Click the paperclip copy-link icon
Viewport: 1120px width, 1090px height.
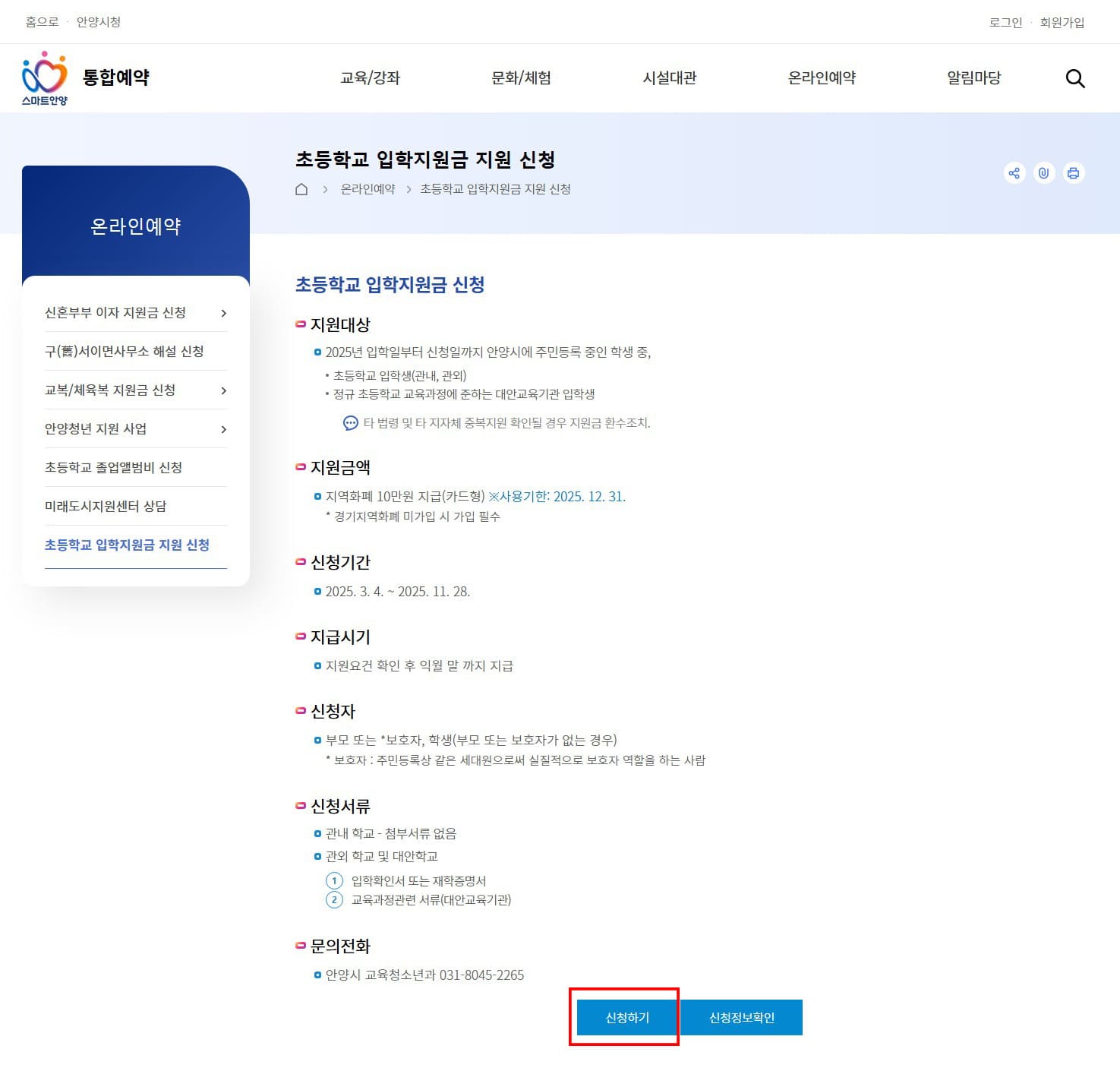[x=1043, y=173]
